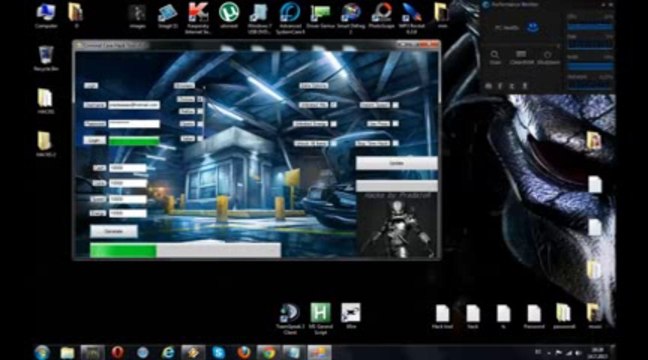The image size is (648, 360).
Task: Click the input field directly above Generate button
Action: [x=127, y=213]
